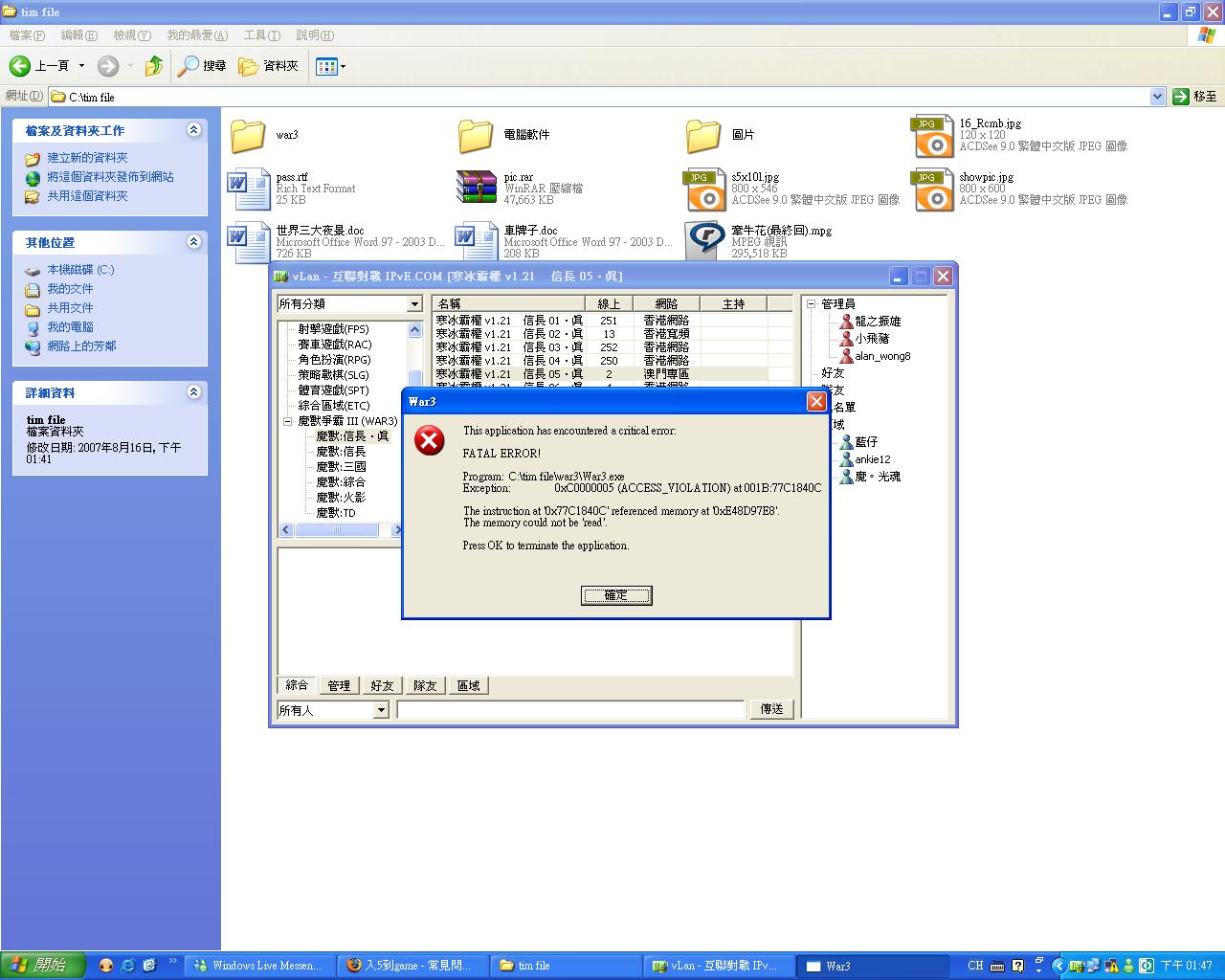
Task: Open the 工具(T) menu
Action: pos(261,35)
